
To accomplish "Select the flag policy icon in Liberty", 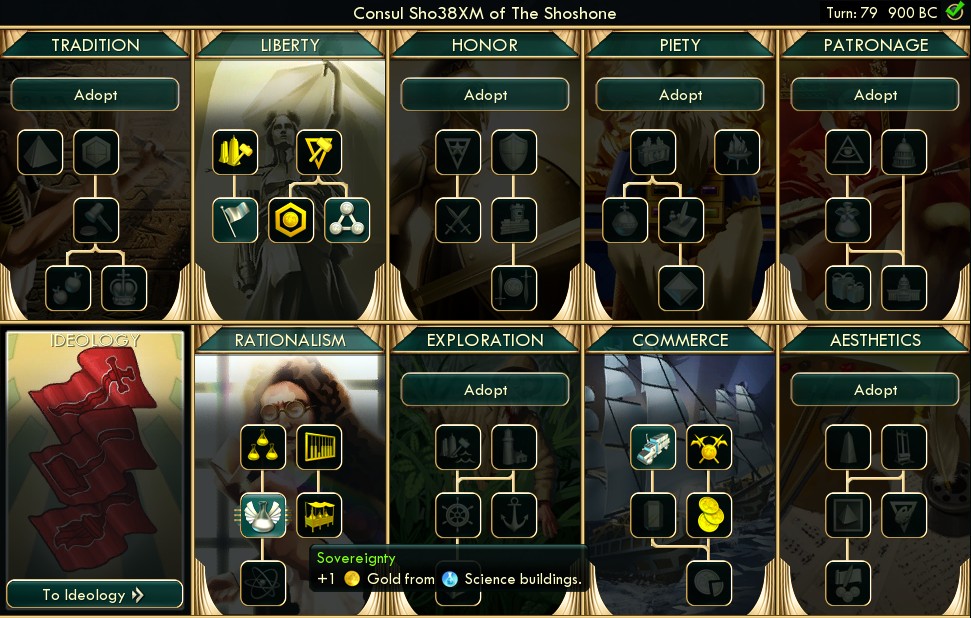I will pyautogui.click(x=235, y=220).
